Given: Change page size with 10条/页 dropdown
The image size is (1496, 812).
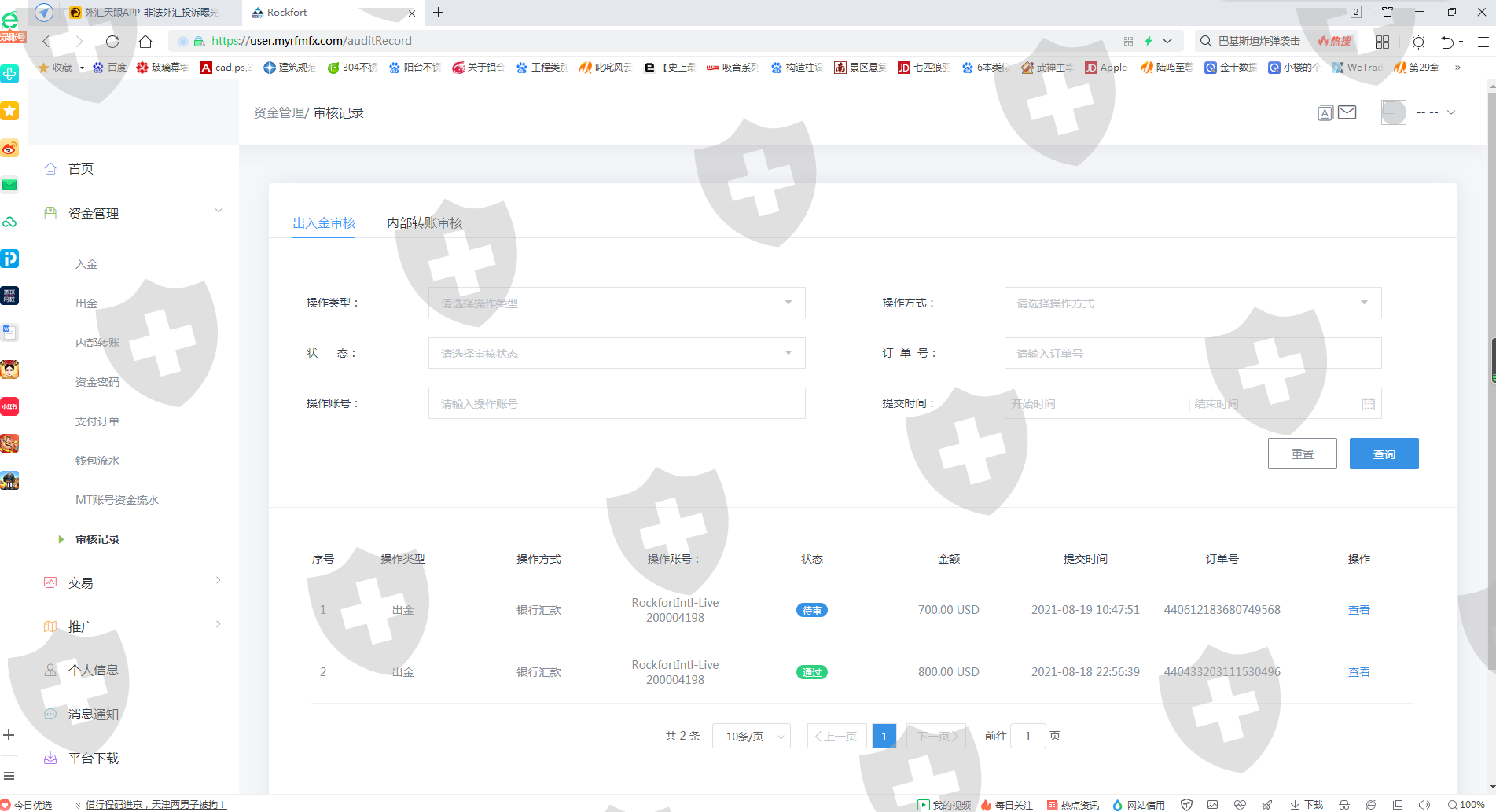Looking at the screenshot, I should tap(752, 737).
